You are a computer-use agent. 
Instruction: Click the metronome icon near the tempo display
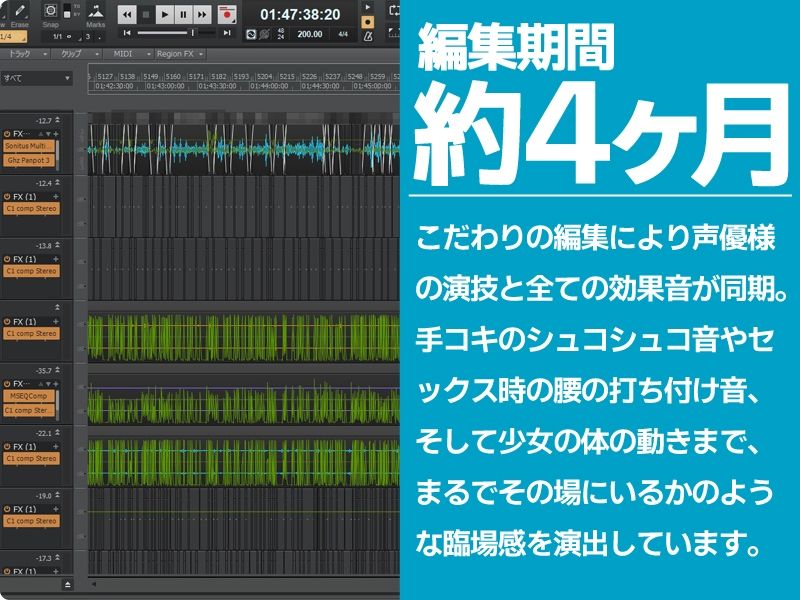click(x=369, y=36)
